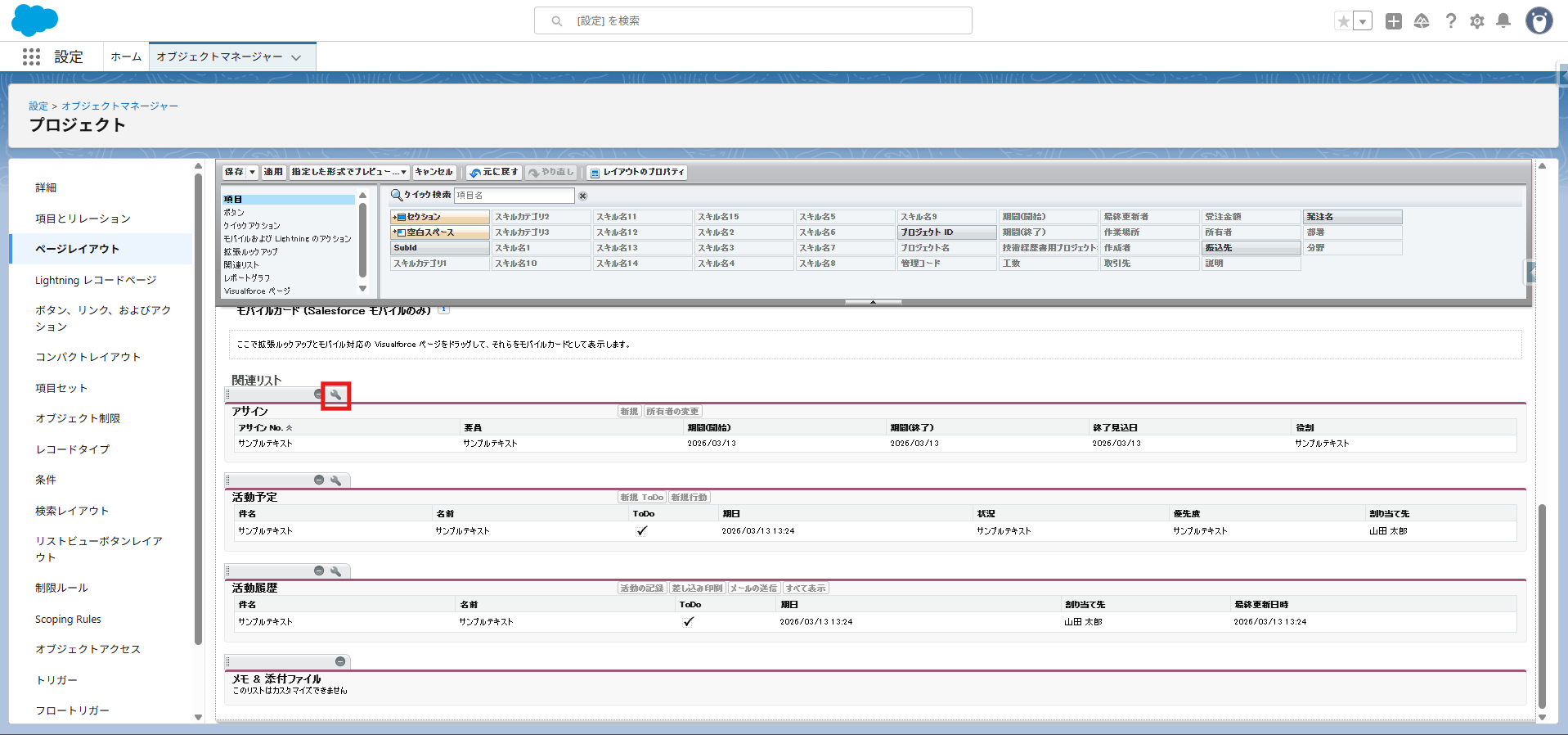
Task: Click the キャンセル button
Action: [x=434, y=173]
